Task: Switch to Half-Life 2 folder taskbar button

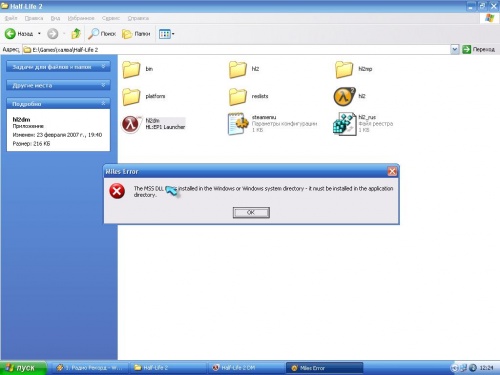Action: tap(168, 368)
